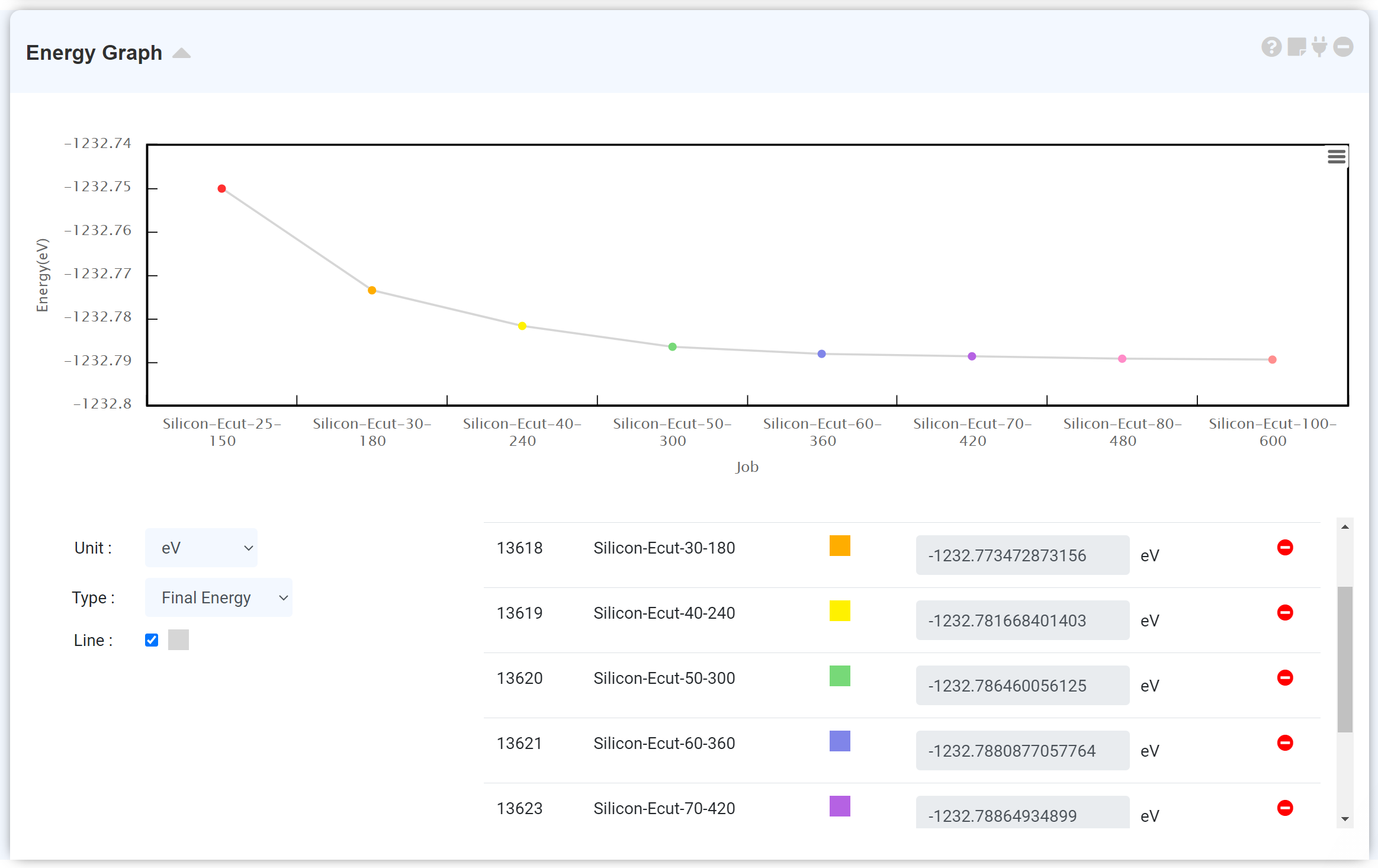This screenshot has width=1378, height=868.
Task: Collapse the Energy Graph panel arrow
Action: 181,53
